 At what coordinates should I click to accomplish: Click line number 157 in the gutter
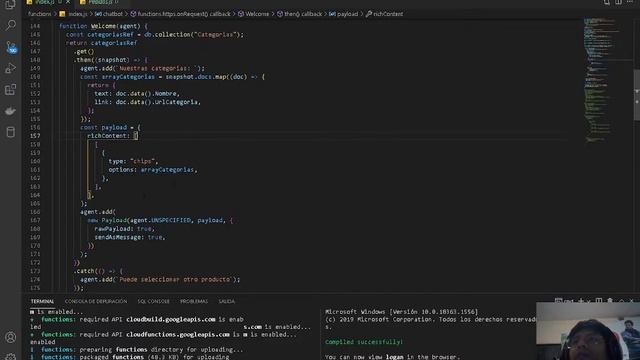pos(35,136)
